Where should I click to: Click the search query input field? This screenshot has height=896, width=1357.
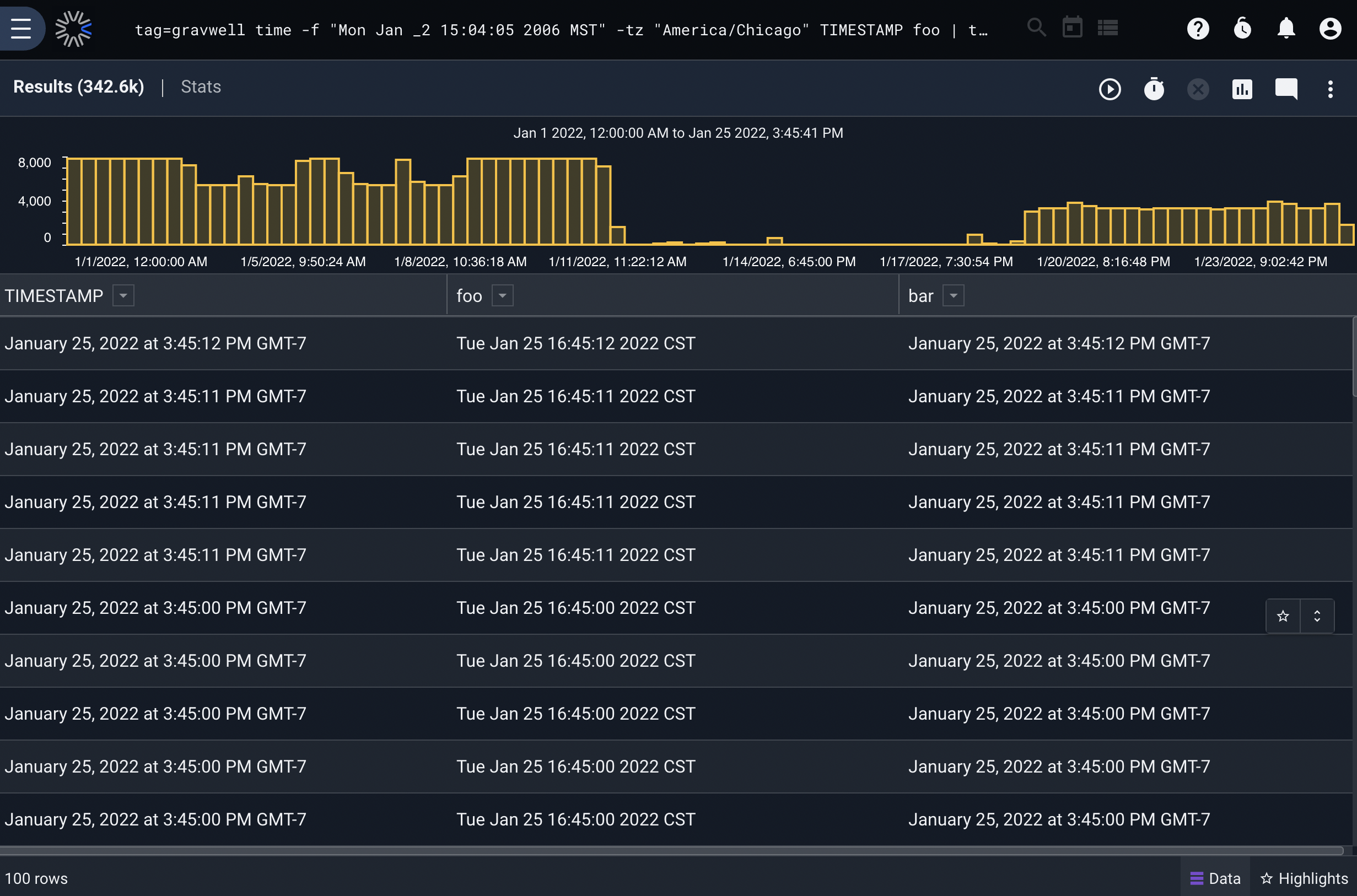[x=561, y=30]
